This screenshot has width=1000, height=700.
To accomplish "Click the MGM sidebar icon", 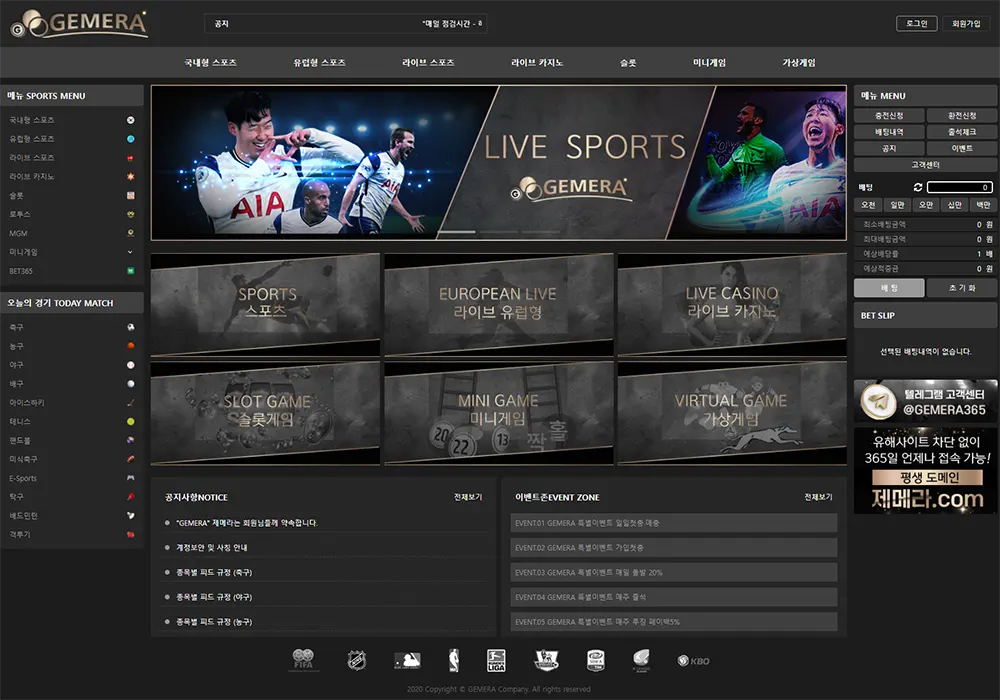I will (131, 233).
